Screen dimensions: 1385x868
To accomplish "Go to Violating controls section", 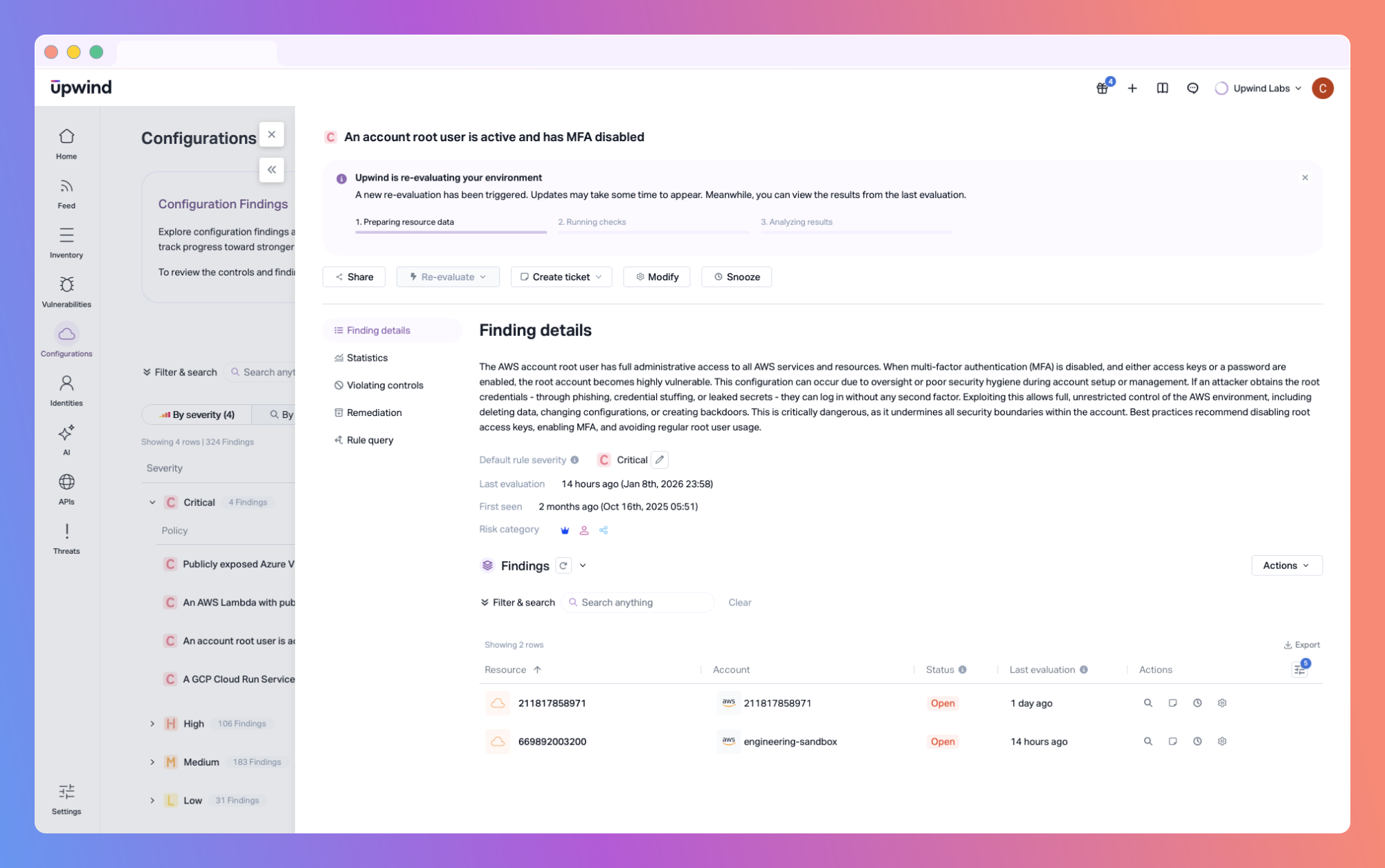I will coord(384,386).
